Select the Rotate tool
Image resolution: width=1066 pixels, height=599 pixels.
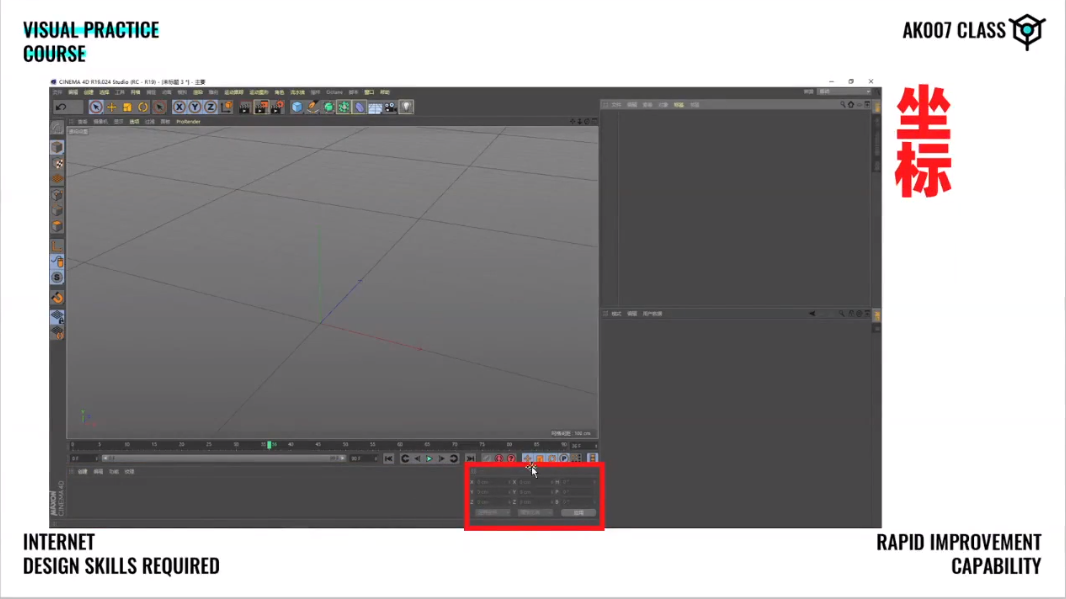[143, 107]
